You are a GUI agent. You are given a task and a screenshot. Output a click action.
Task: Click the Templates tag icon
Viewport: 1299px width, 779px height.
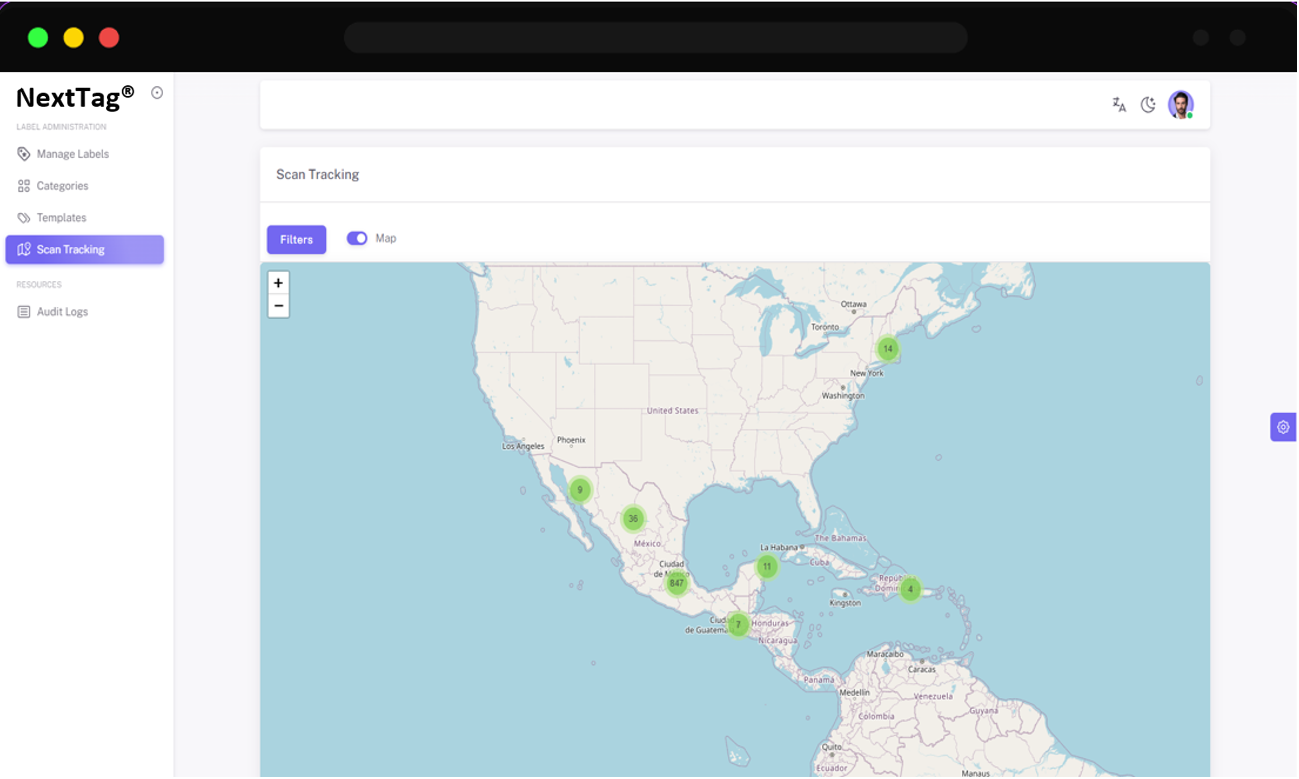(24, 218)
